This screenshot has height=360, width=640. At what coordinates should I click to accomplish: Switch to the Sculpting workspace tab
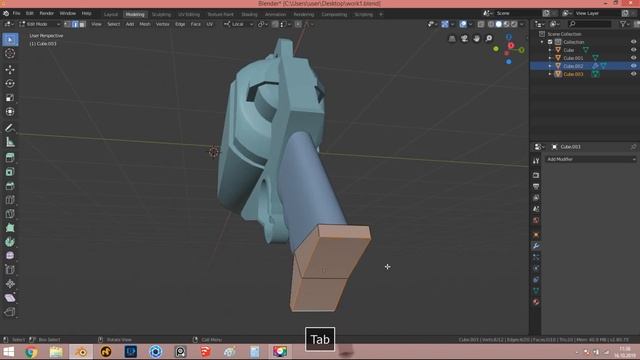tap(161, 14)
